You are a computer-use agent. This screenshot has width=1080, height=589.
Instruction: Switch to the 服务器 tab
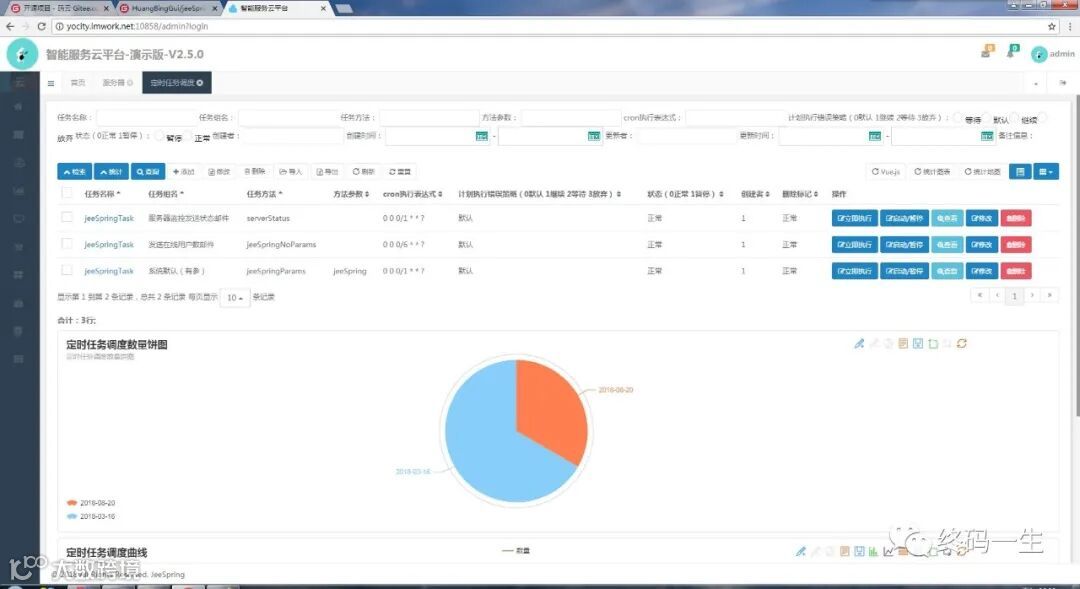point(117,83)
